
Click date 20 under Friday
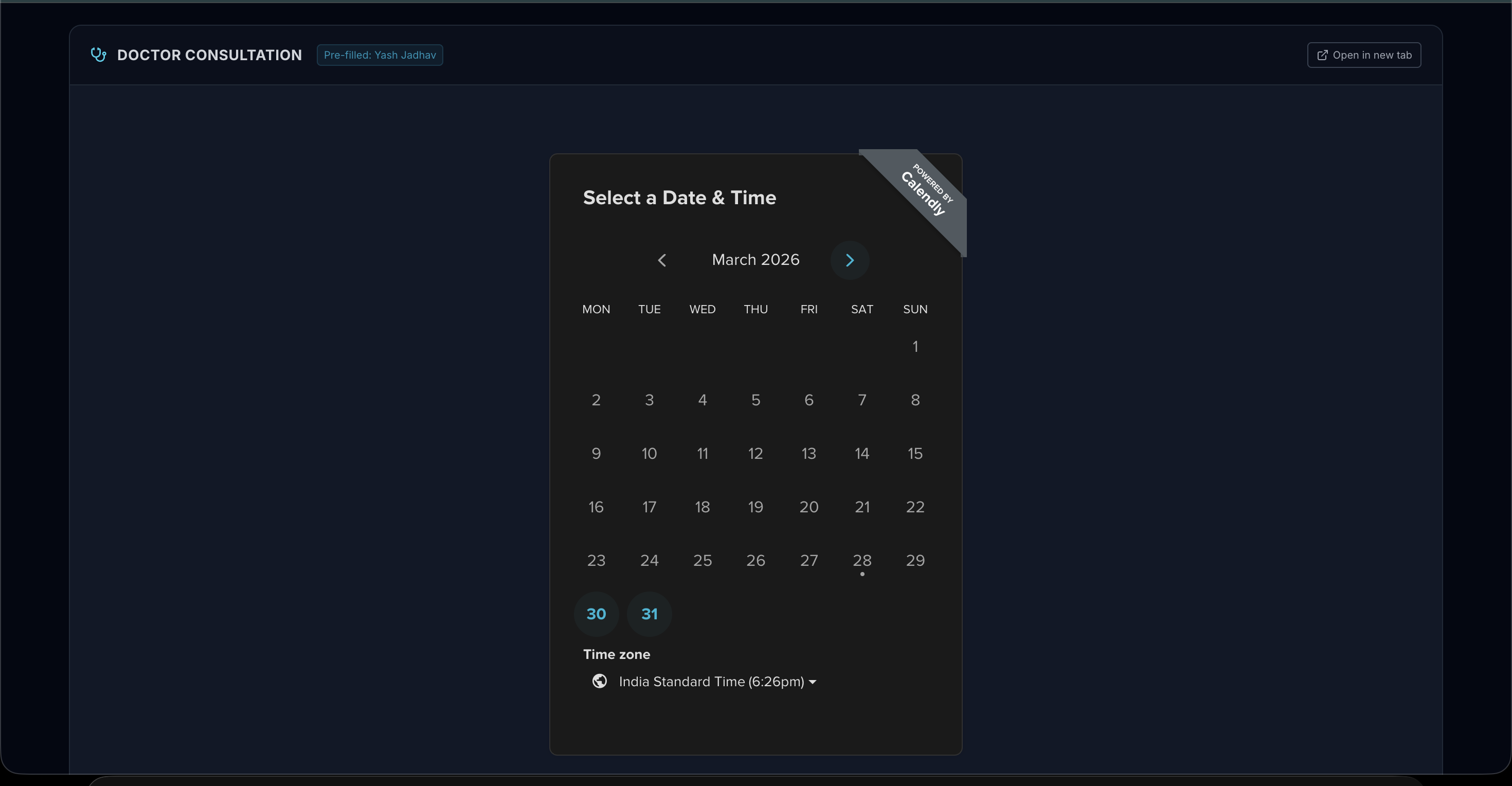[808, 507]
